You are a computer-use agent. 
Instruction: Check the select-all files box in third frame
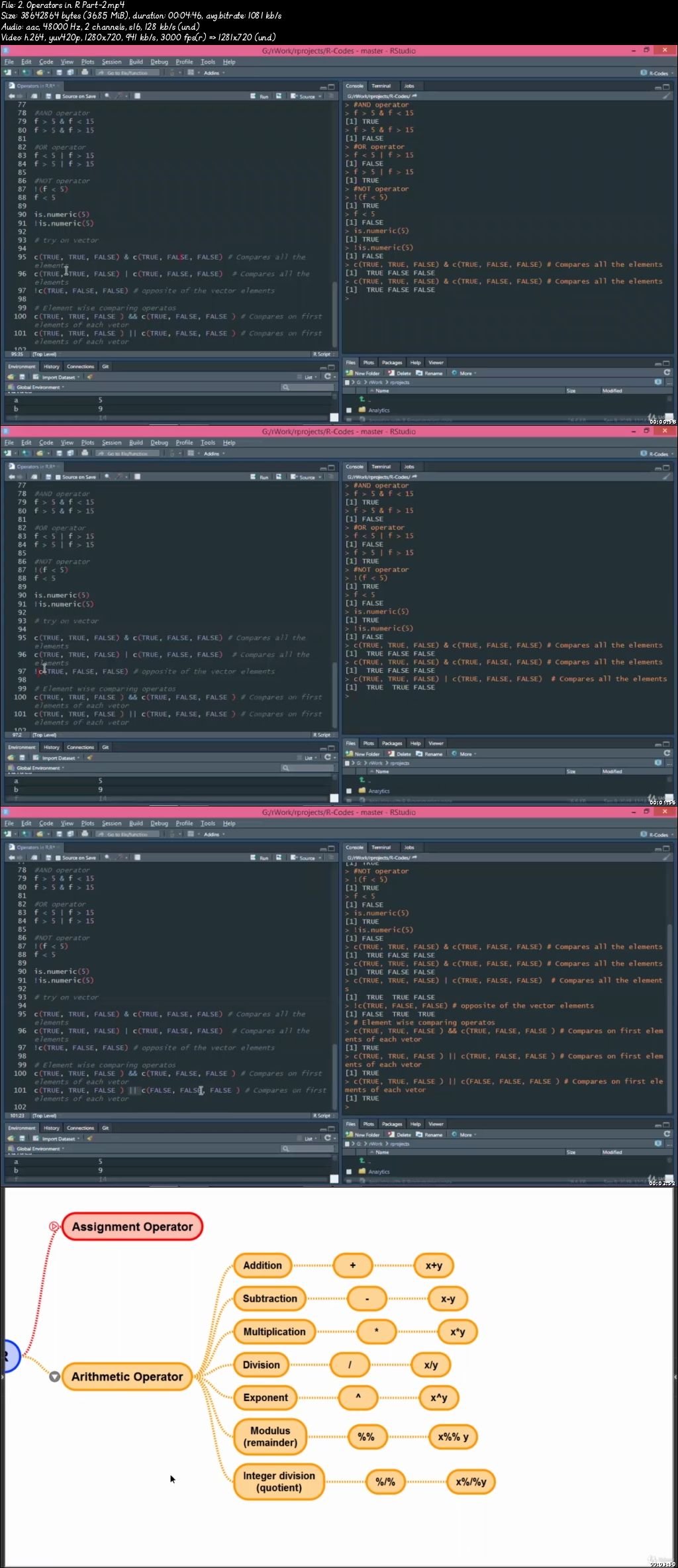tap(347, 1144)
